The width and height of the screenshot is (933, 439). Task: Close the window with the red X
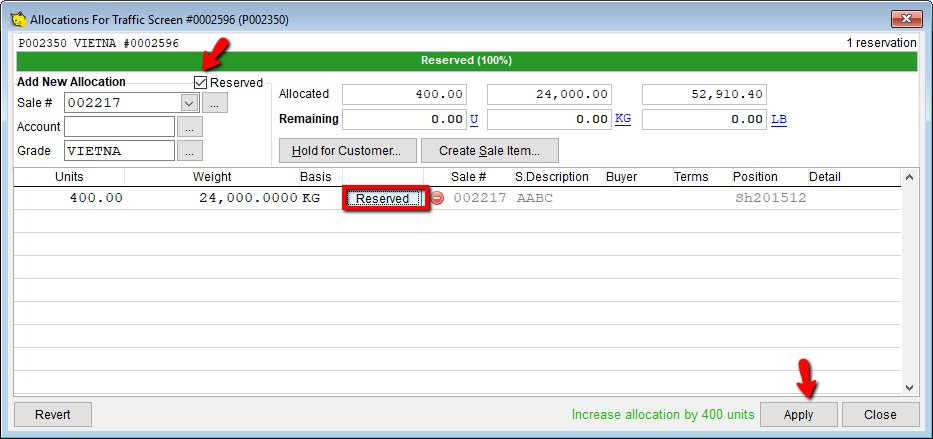(906, 19)
